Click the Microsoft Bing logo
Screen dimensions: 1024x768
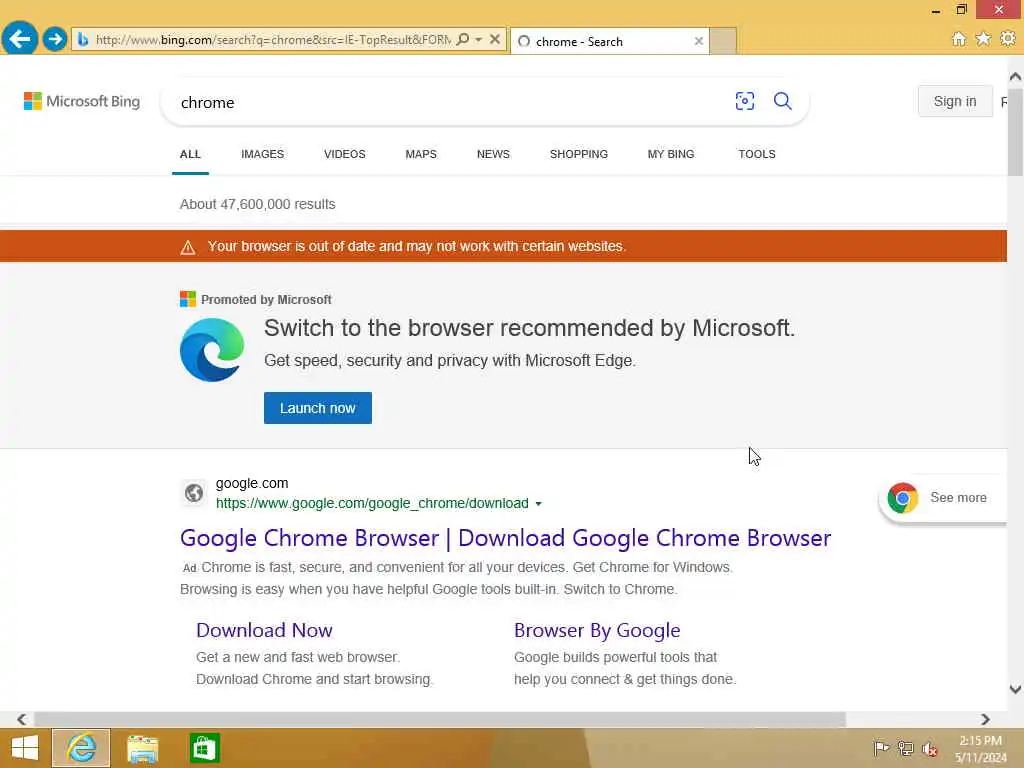coord(82,101)
